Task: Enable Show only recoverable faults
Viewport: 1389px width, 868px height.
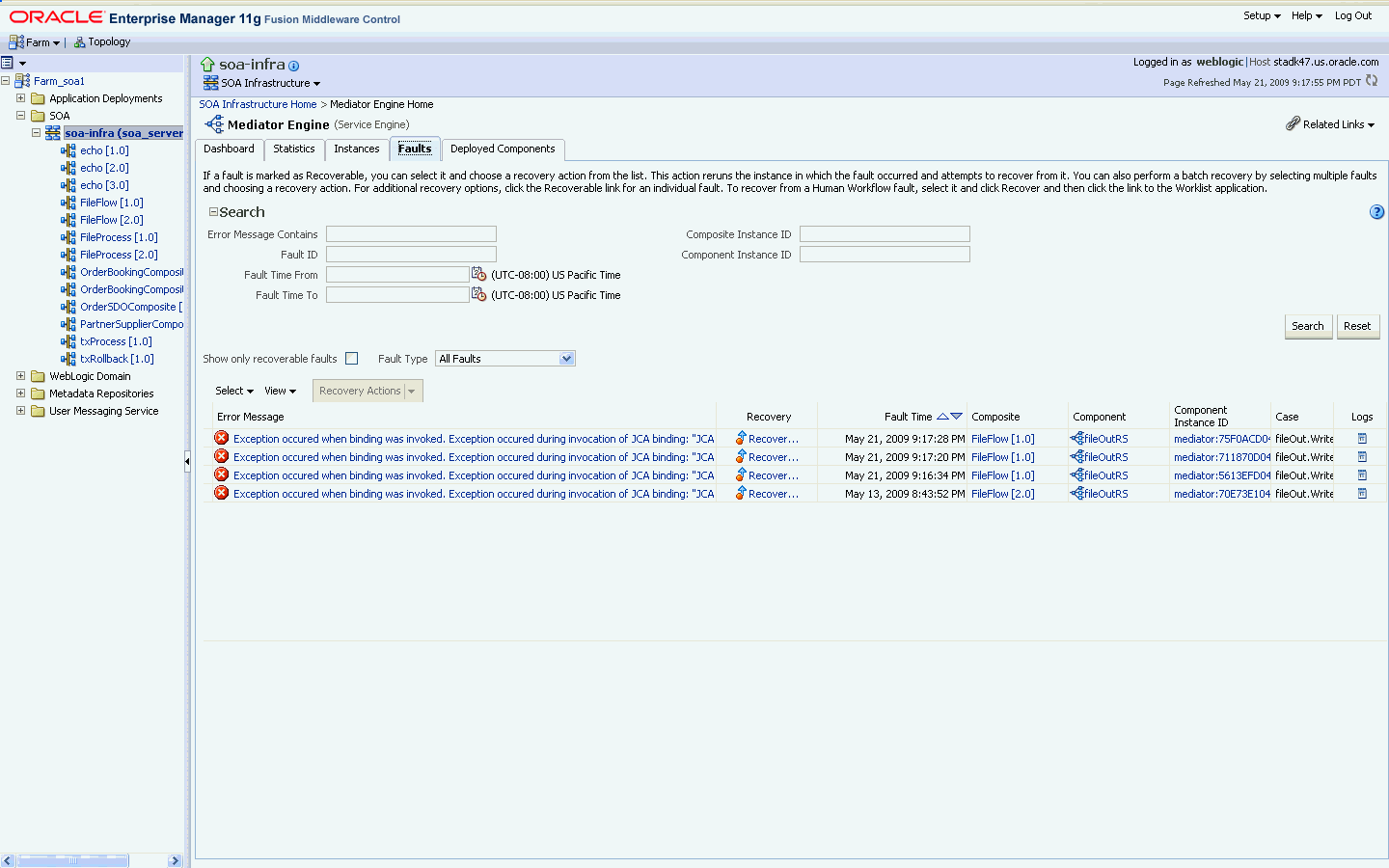Action: (351, 358)
